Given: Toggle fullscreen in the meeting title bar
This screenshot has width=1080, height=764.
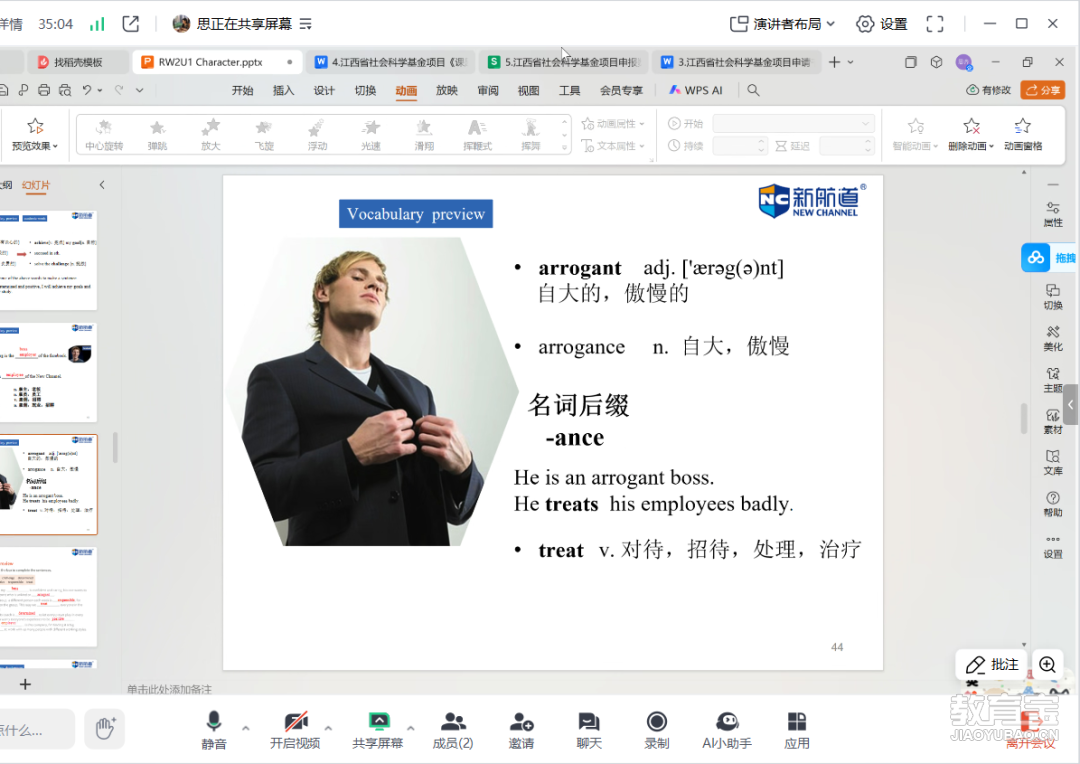Looking at the screenshot, I should [935, 24].
